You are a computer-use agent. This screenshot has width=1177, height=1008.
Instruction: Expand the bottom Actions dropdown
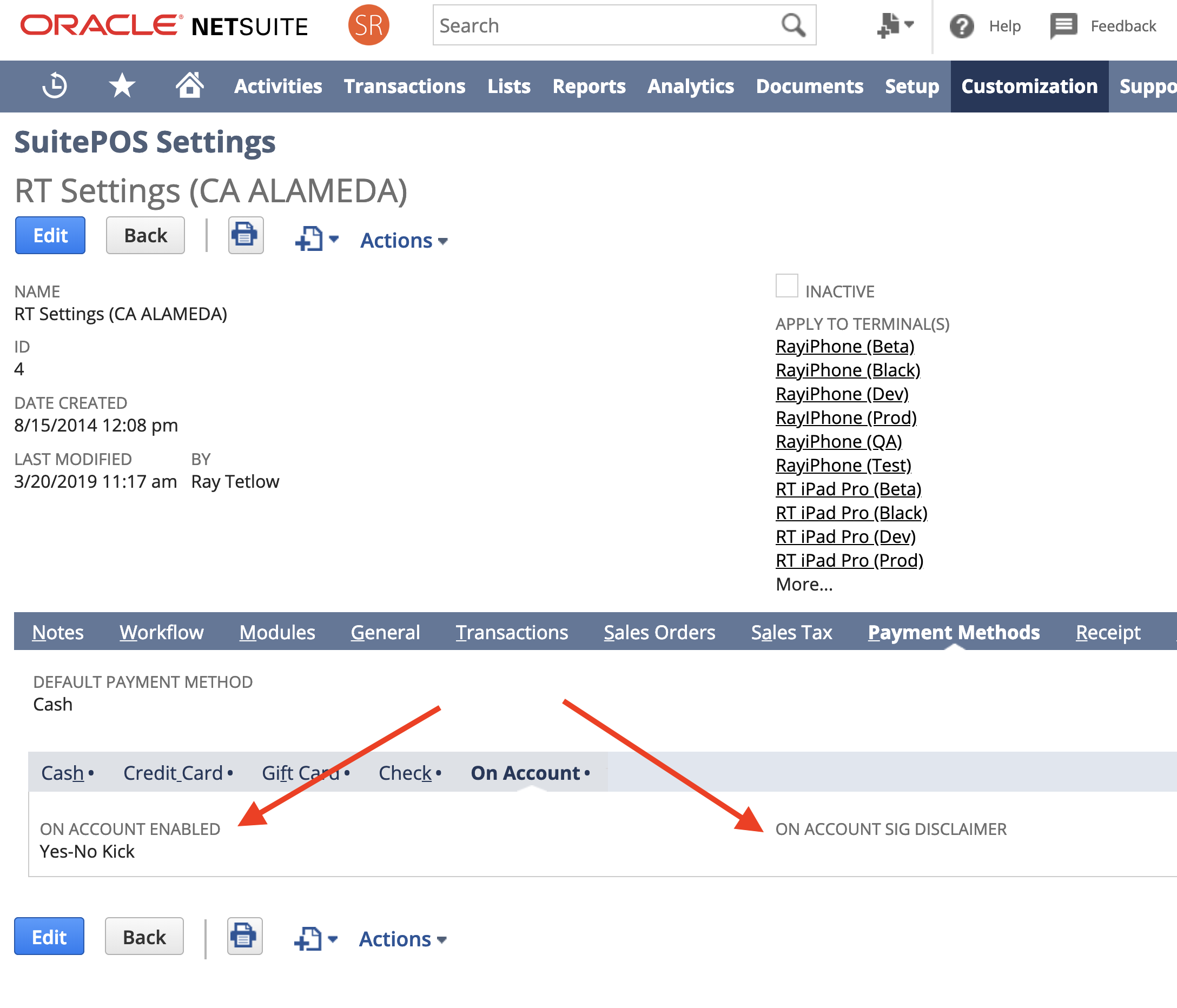click(x=403, y=939)
